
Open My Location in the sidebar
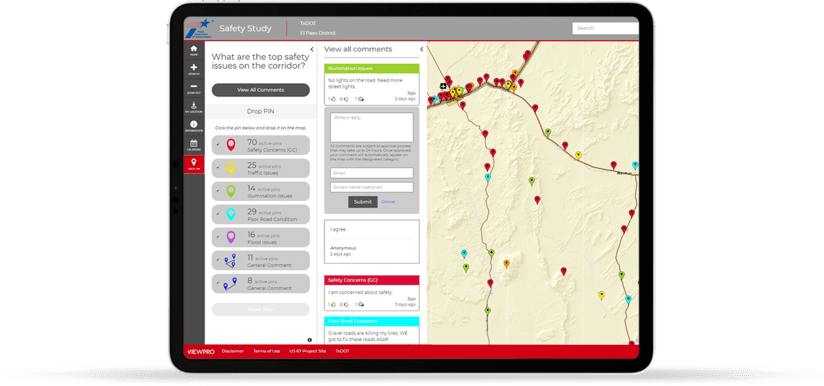click(194, 107)
